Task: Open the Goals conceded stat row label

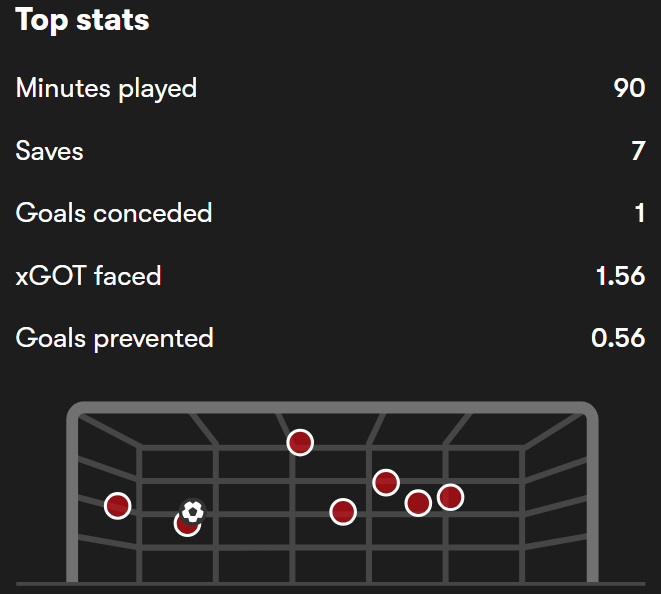Action: click(x=114, y=213)
